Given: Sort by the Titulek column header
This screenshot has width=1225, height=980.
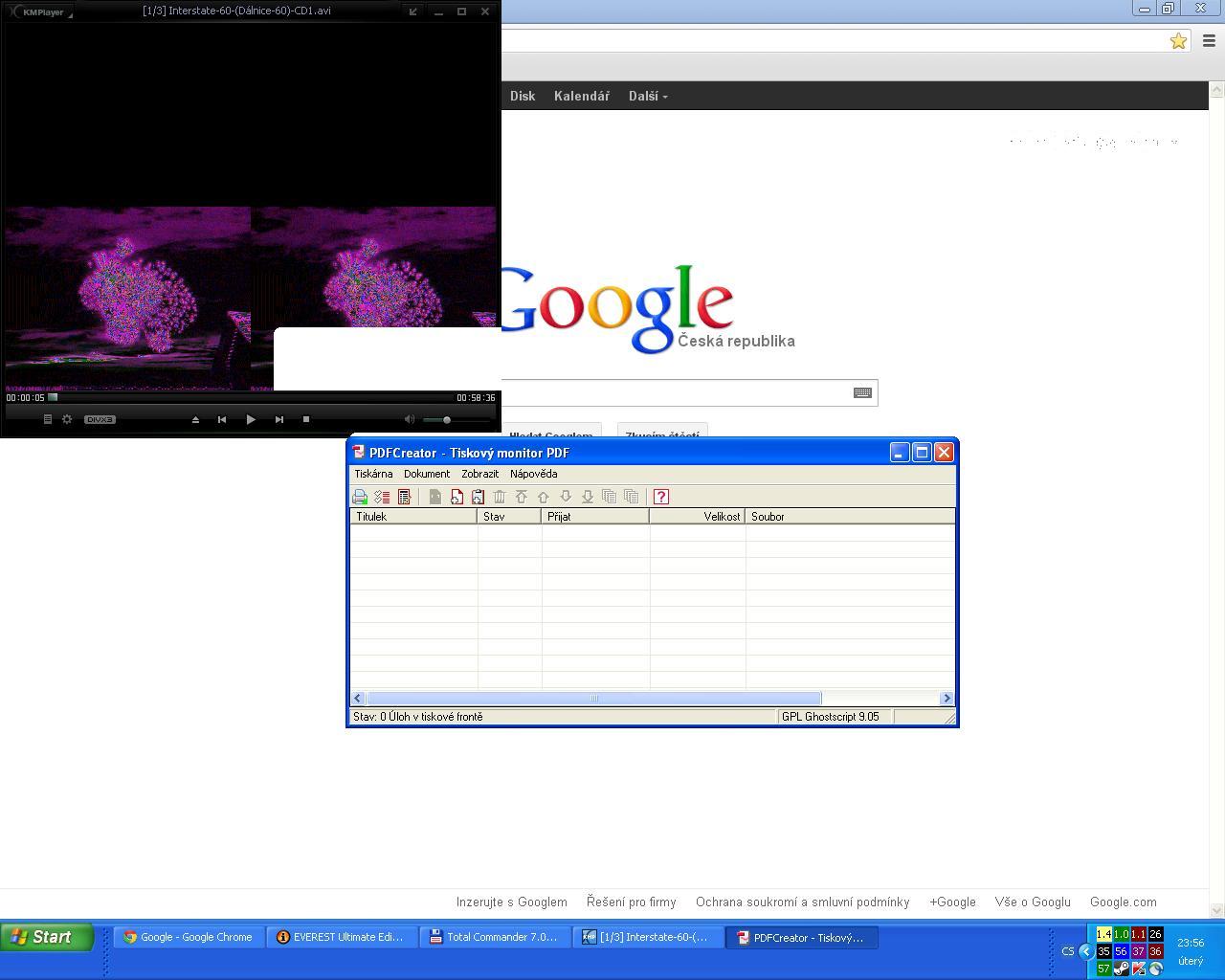Looking at the screenshot, I should (x=413, y=517).
